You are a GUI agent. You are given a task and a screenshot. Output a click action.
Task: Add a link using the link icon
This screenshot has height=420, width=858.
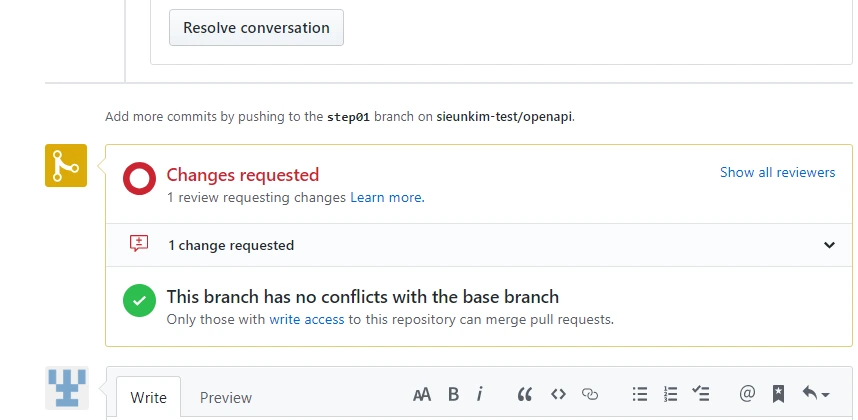590,395
